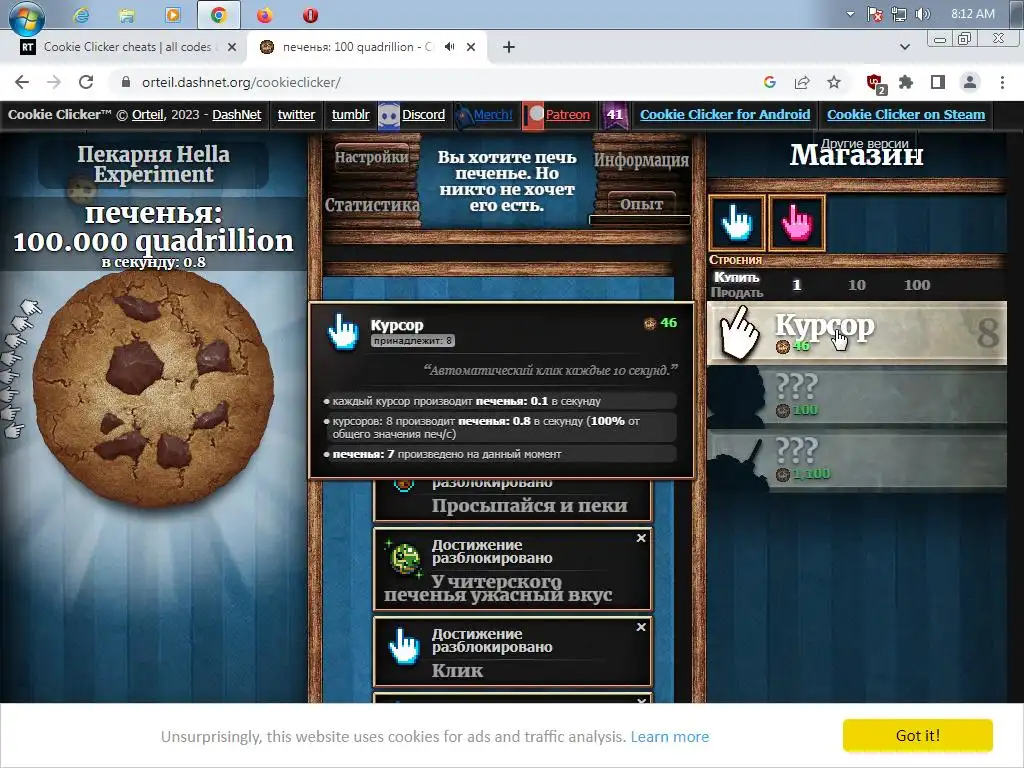Reload the page

[x=86, y=82]
